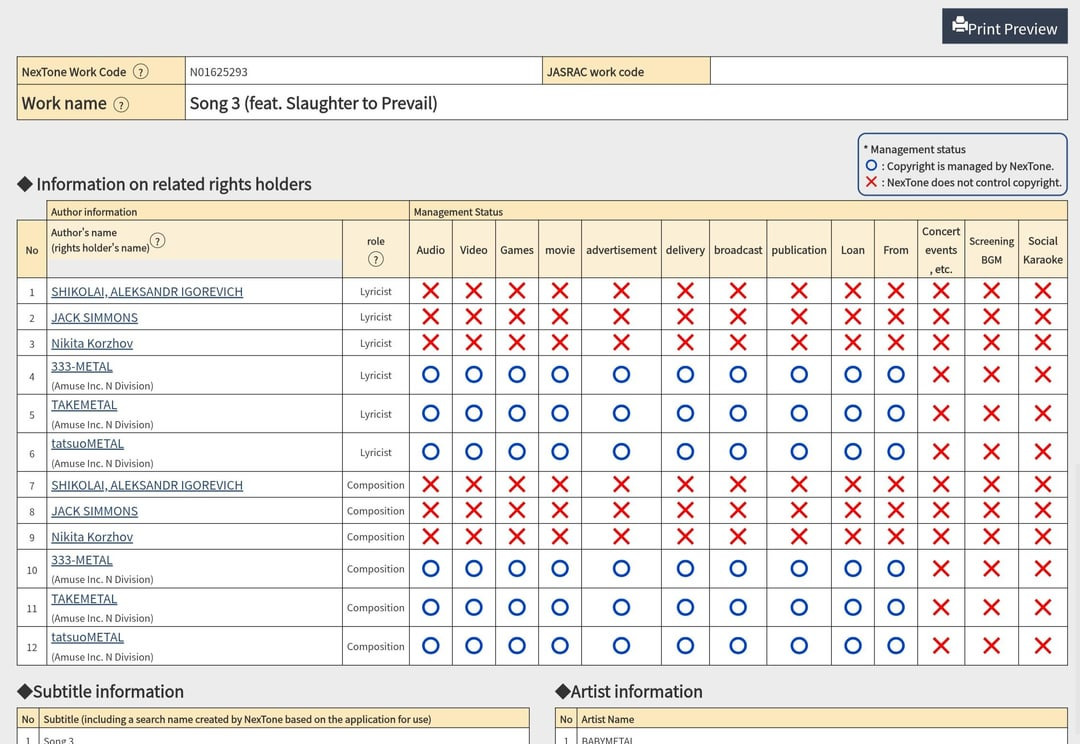The image size is (1080, 744).
Task: Open Nikita Korzhov composition link in row 9
Action: coord(92,537)
